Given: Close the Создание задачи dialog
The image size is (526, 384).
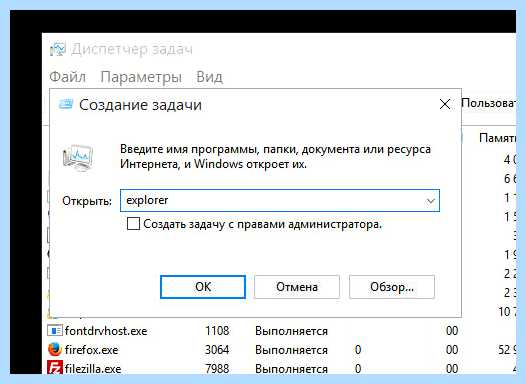Looking at the screenshot, I should tap(445, 104).
